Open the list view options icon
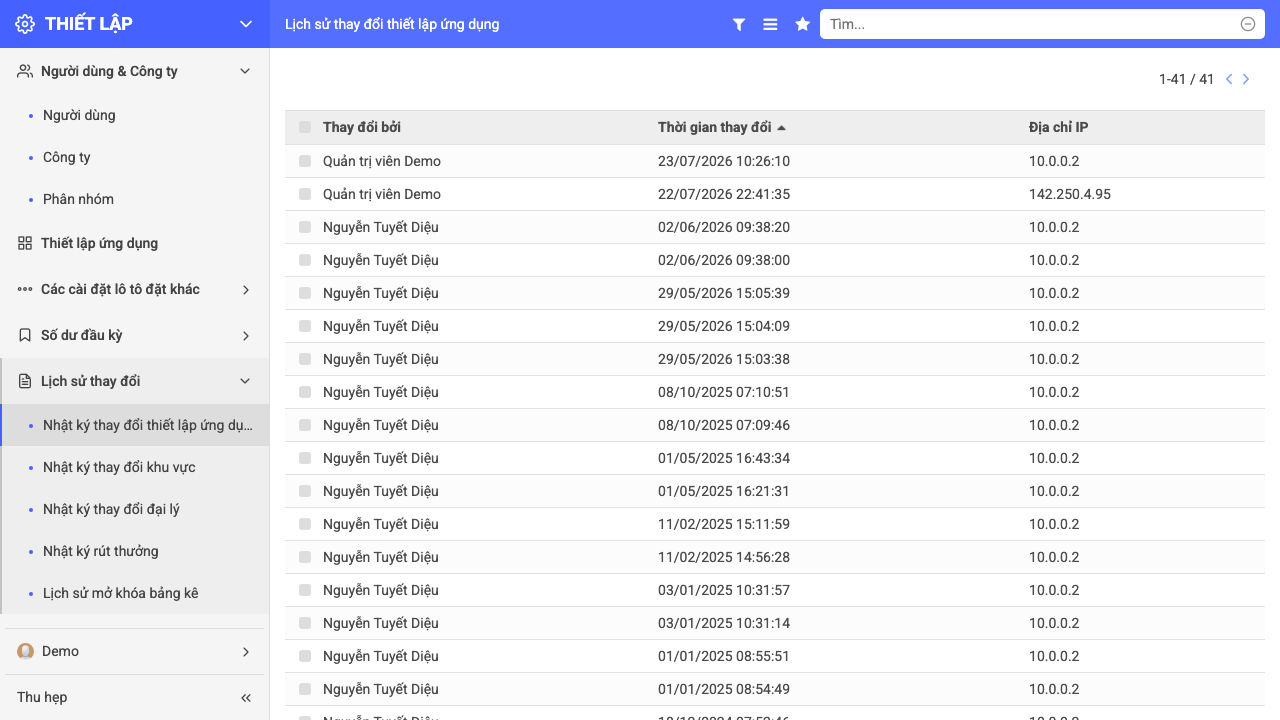Image resolution: width=1280 pixels, height=720 pixels. (770, 24)
